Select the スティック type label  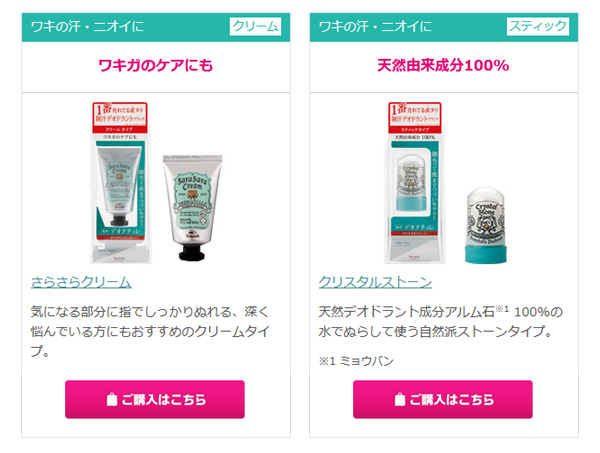(538, 26)
